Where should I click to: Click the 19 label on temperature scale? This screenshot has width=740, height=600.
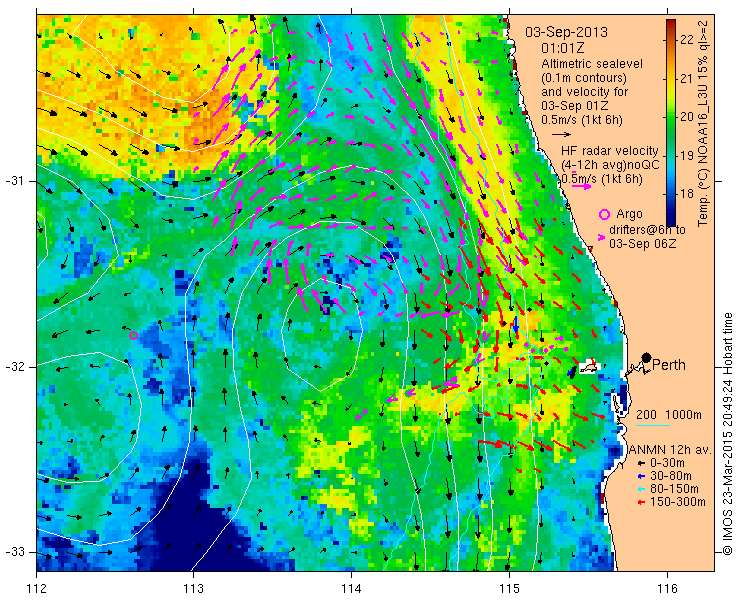pyautogui.click(x=688, y=156)
